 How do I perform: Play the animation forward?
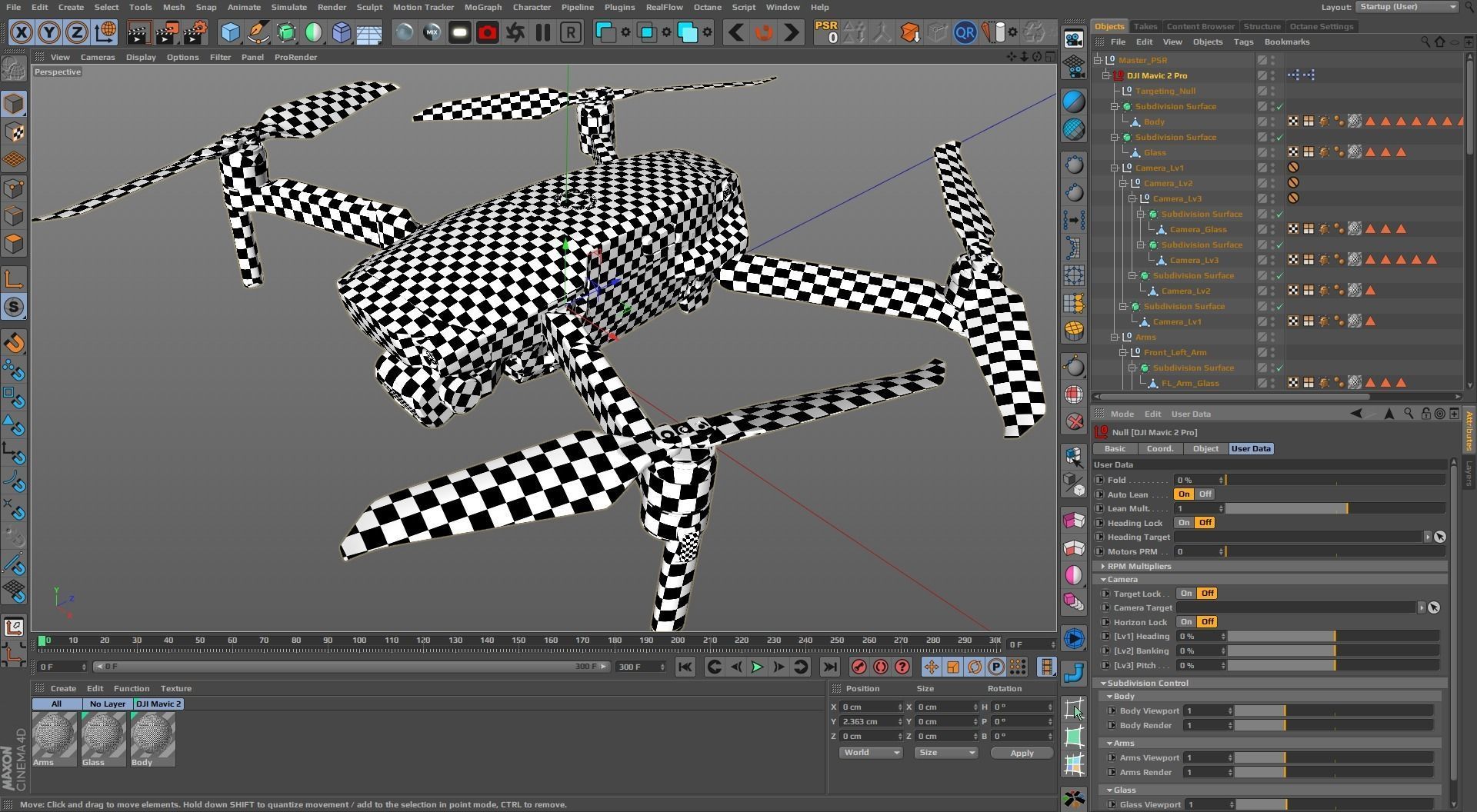(757, 667)
